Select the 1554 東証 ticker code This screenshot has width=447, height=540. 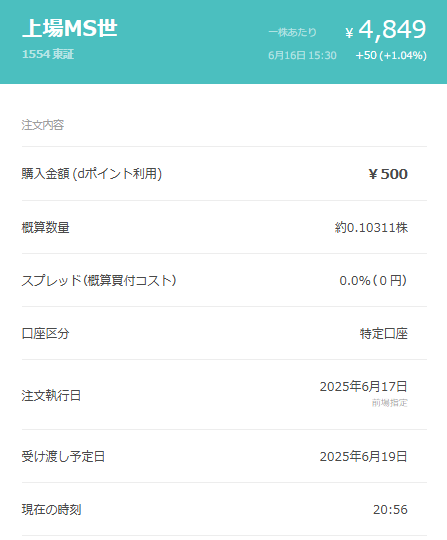pyautogui.click(x=48, y=54)
